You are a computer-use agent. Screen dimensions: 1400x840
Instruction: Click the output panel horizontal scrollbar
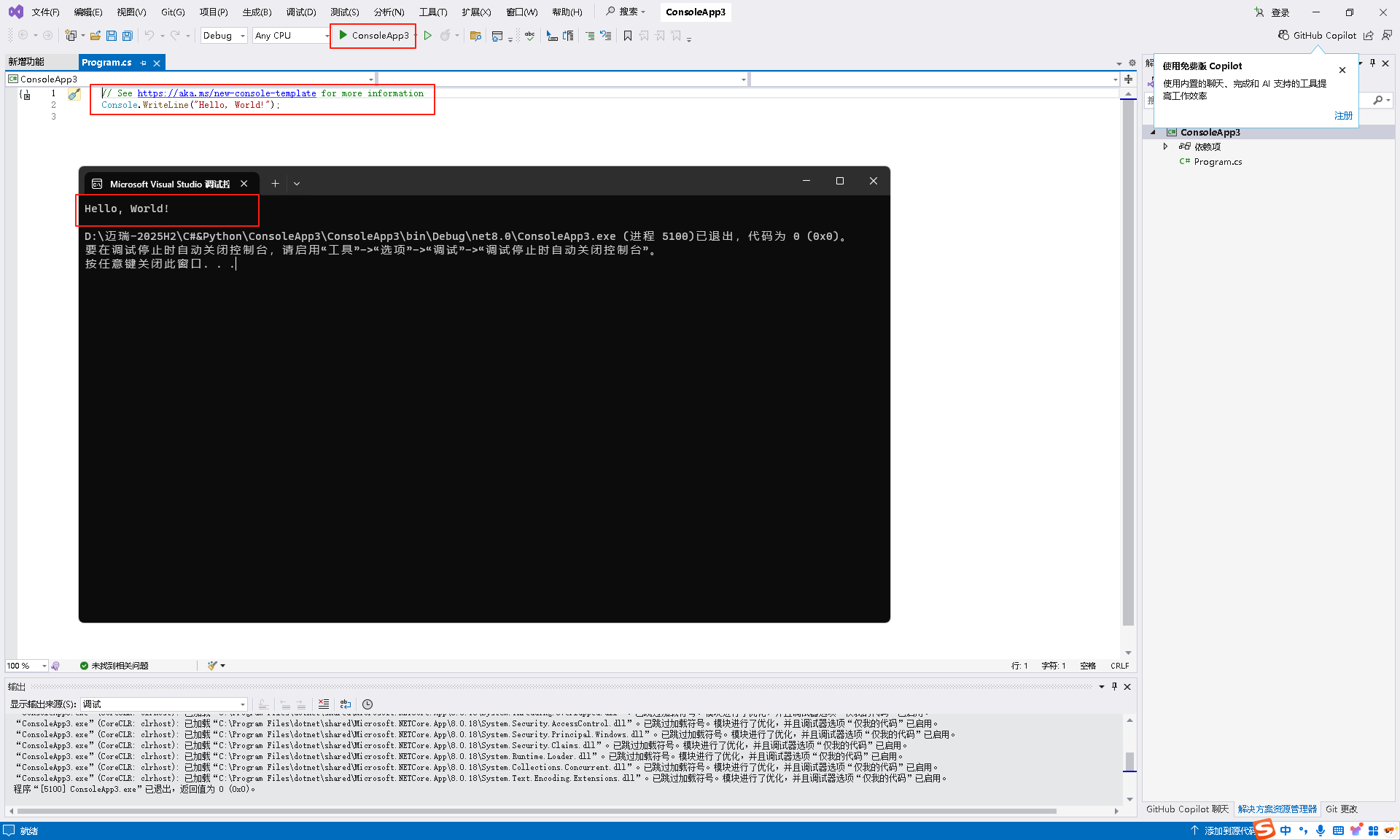[x=537, y=811]
